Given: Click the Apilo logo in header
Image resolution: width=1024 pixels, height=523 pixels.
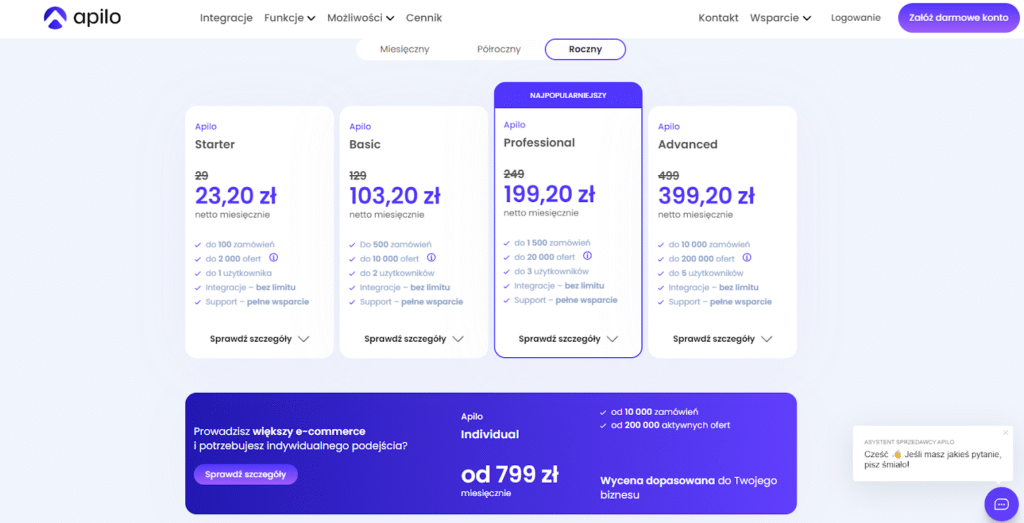Looking at the screenshot, I should (x=82, y=18).
